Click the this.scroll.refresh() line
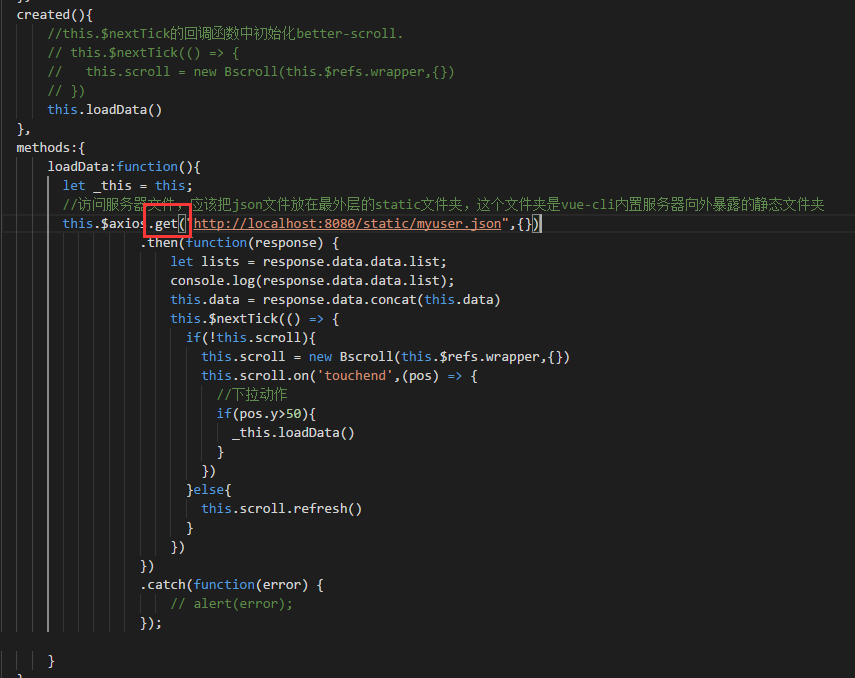The width and height of the screenshot is (855, 678). (282, 508)
